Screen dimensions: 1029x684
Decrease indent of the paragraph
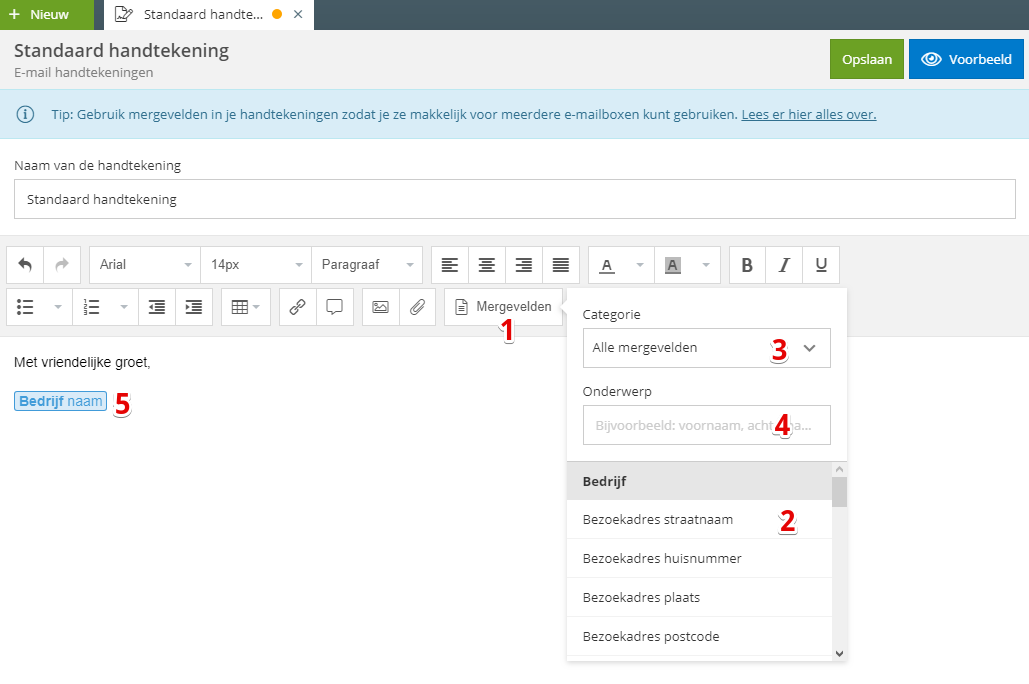[x=157, y=307]
